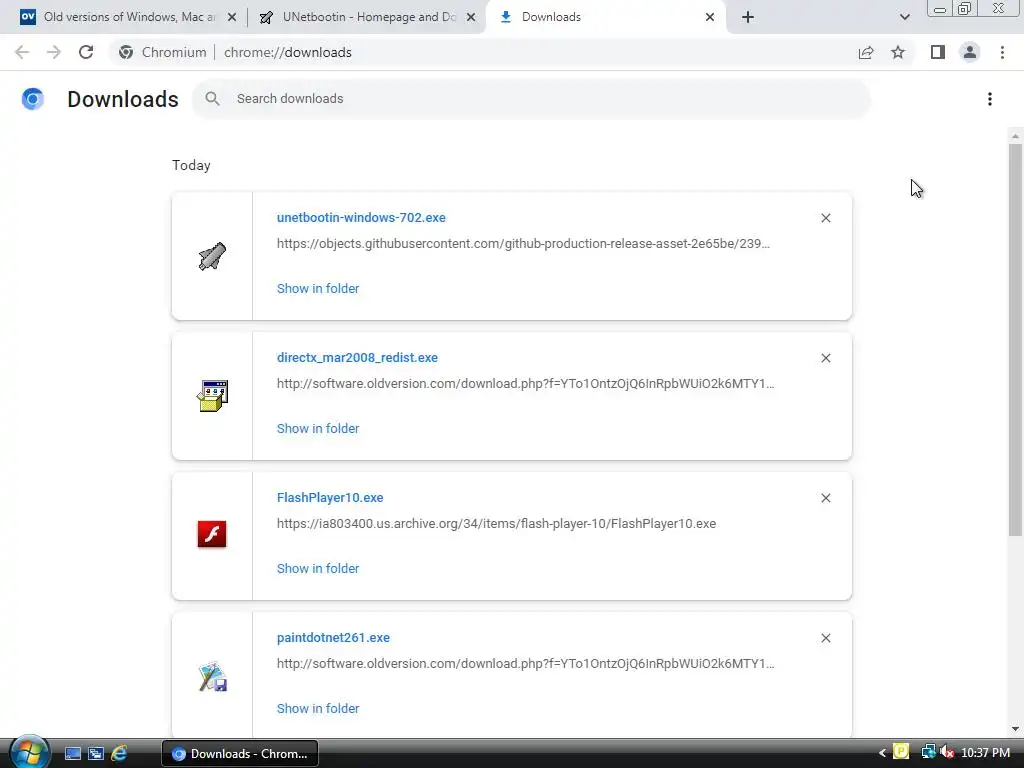Click the paintdotnet file icon

(x=212, y=677)
